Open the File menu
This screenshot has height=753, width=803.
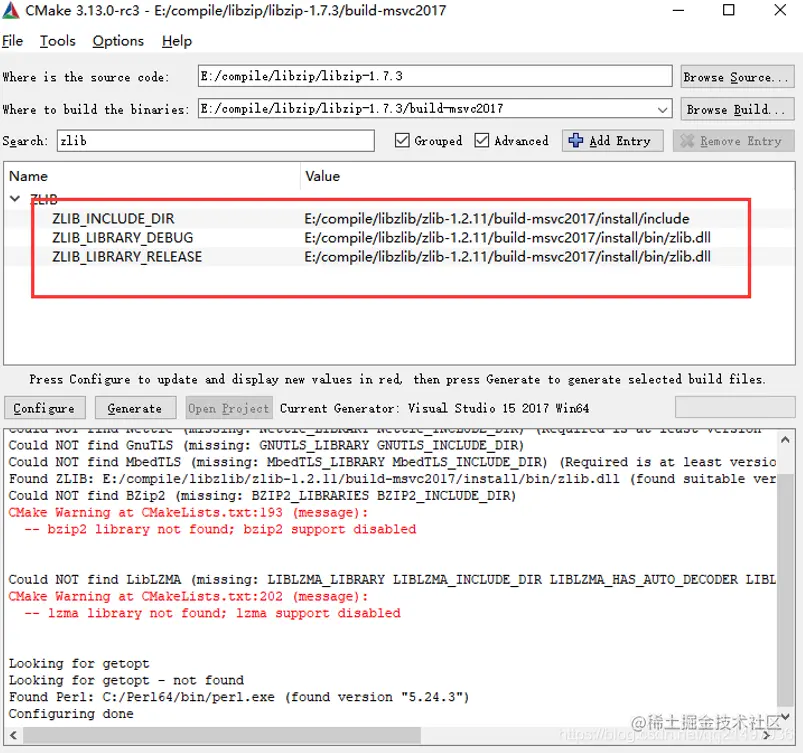click(12, 41)
